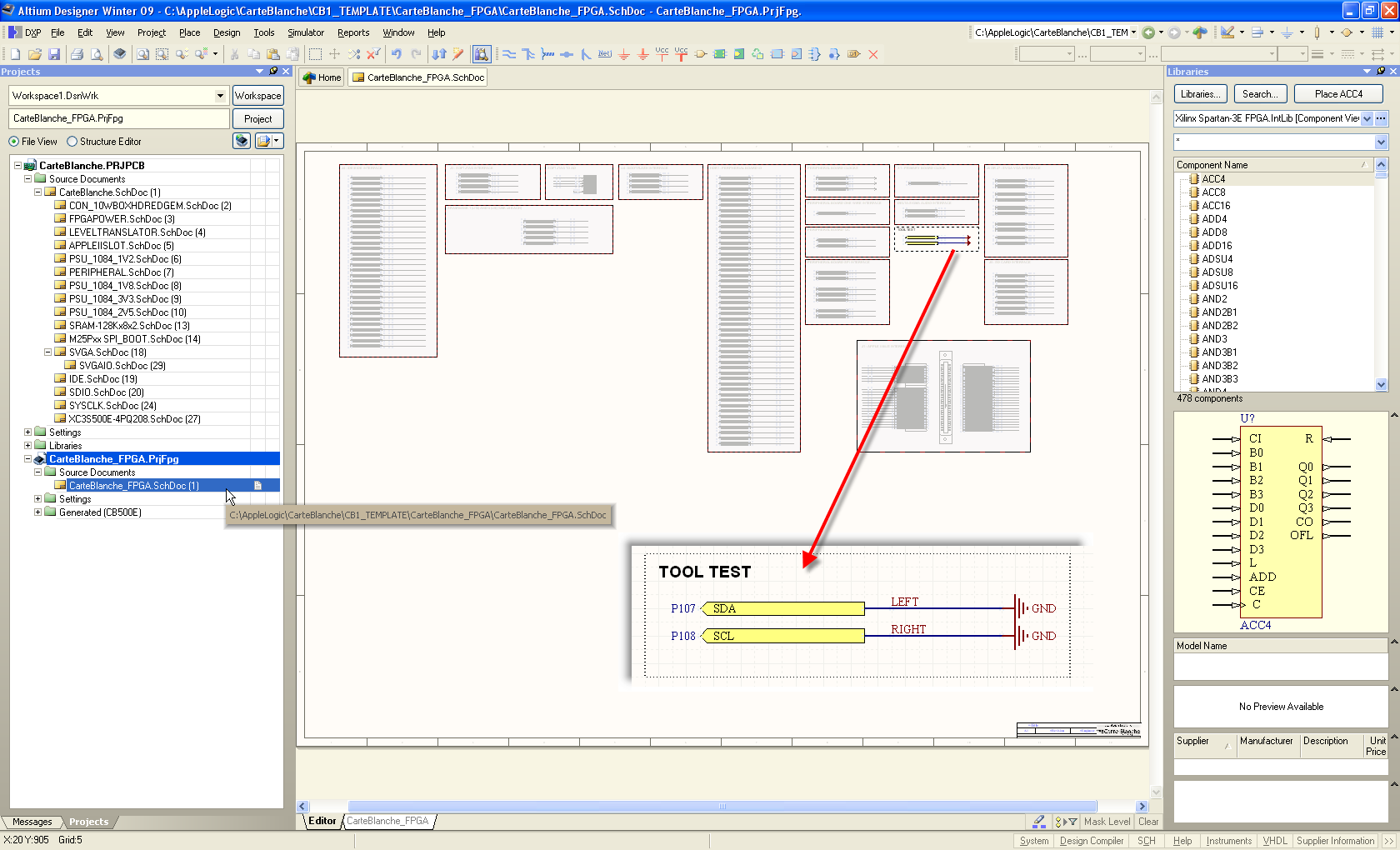Open Print Preview from the toolbar
The height and width of the screenshot is (850, 1400).
pos(97,54)
